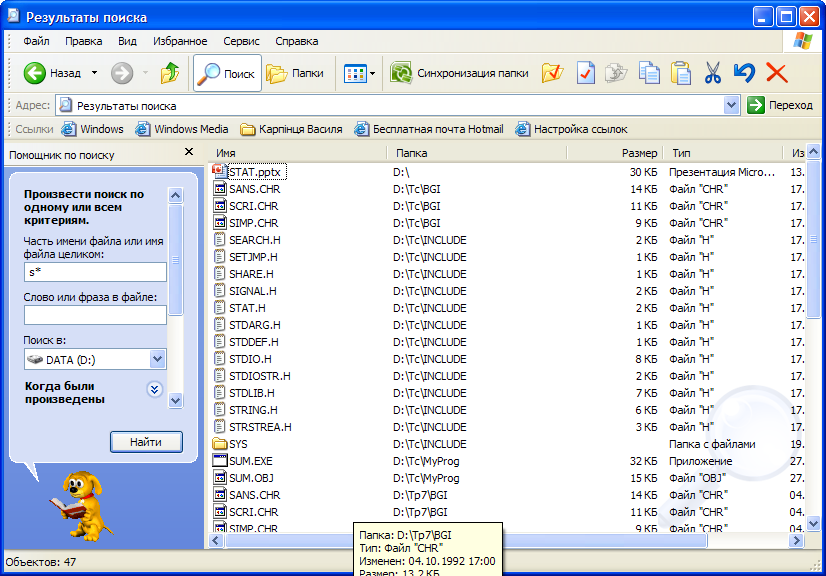Screen dimensions: 826x576
Task: Sort by the Папка column header
Action: click(477, 153)
